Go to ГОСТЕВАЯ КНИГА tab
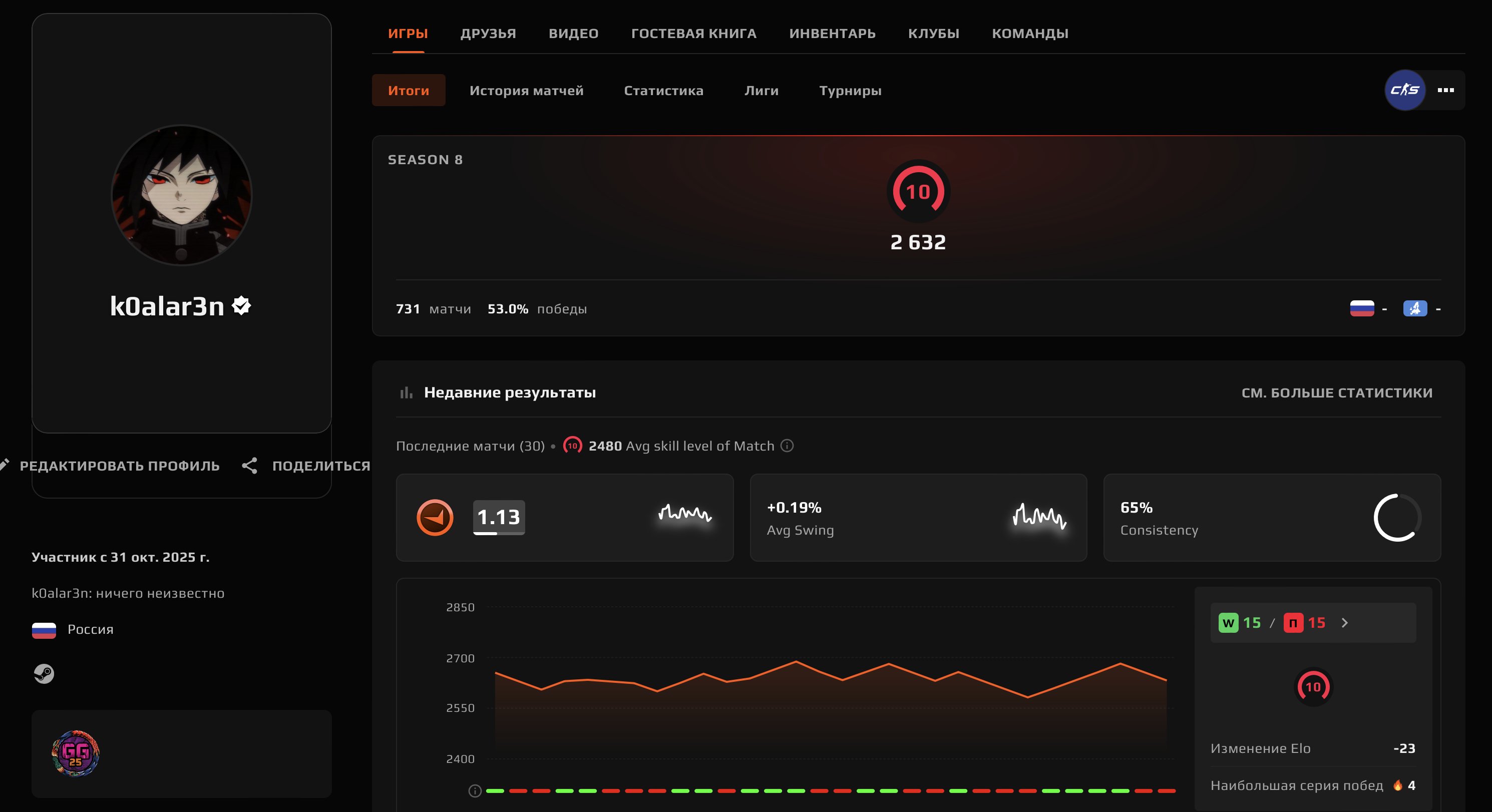Viewport: 1492px width, 812px height. pyautogui.click(x=693, y=33)
